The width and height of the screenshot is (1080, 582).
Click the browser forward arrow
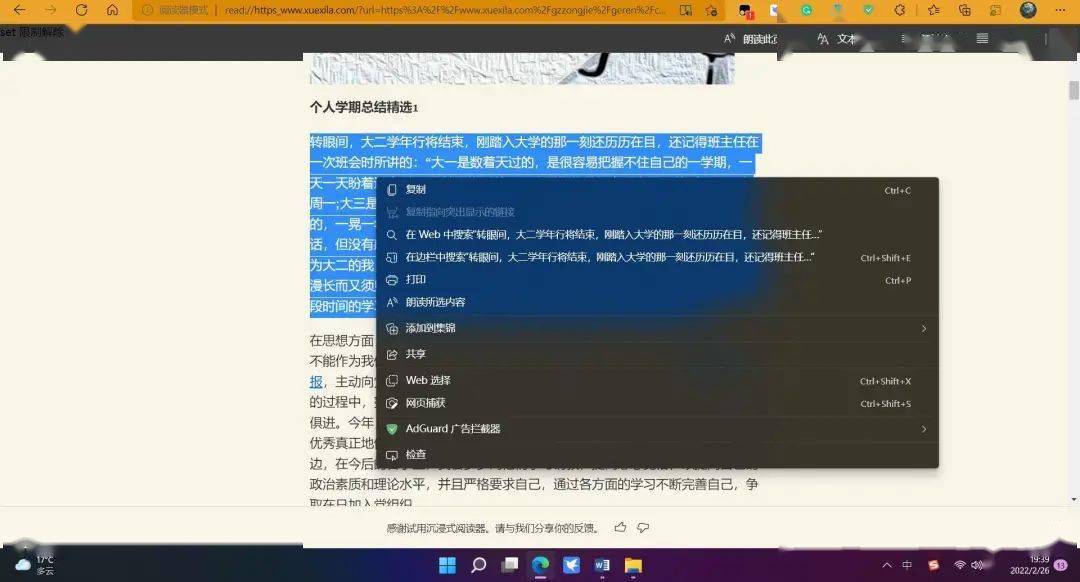click(50, 10)
